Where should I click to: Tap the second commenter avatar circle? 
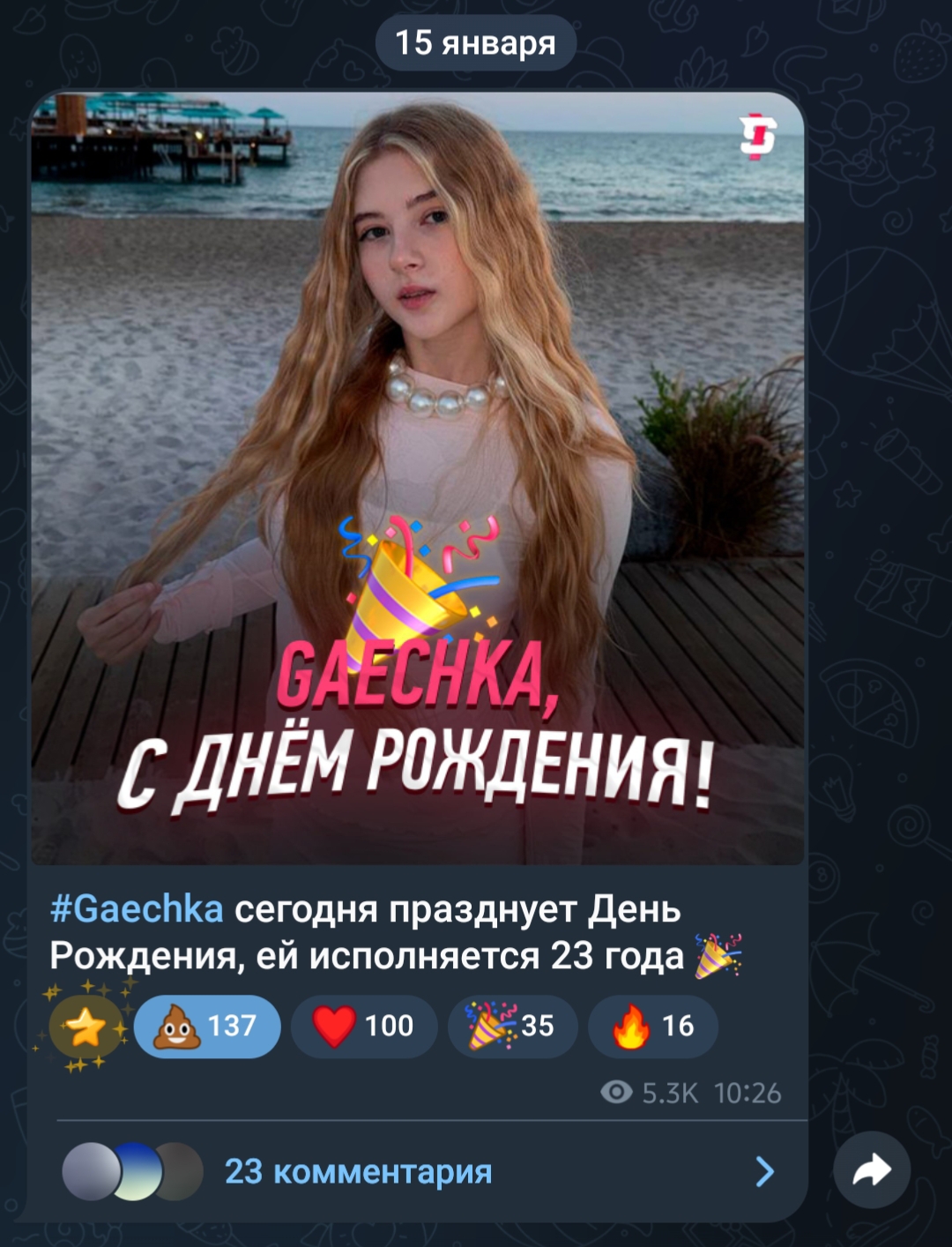coord(135,1171)
